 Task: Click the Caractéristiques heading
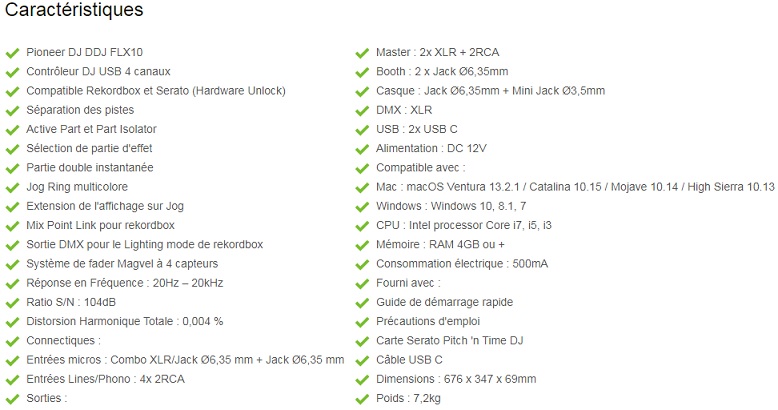click(x=74, y=11)
